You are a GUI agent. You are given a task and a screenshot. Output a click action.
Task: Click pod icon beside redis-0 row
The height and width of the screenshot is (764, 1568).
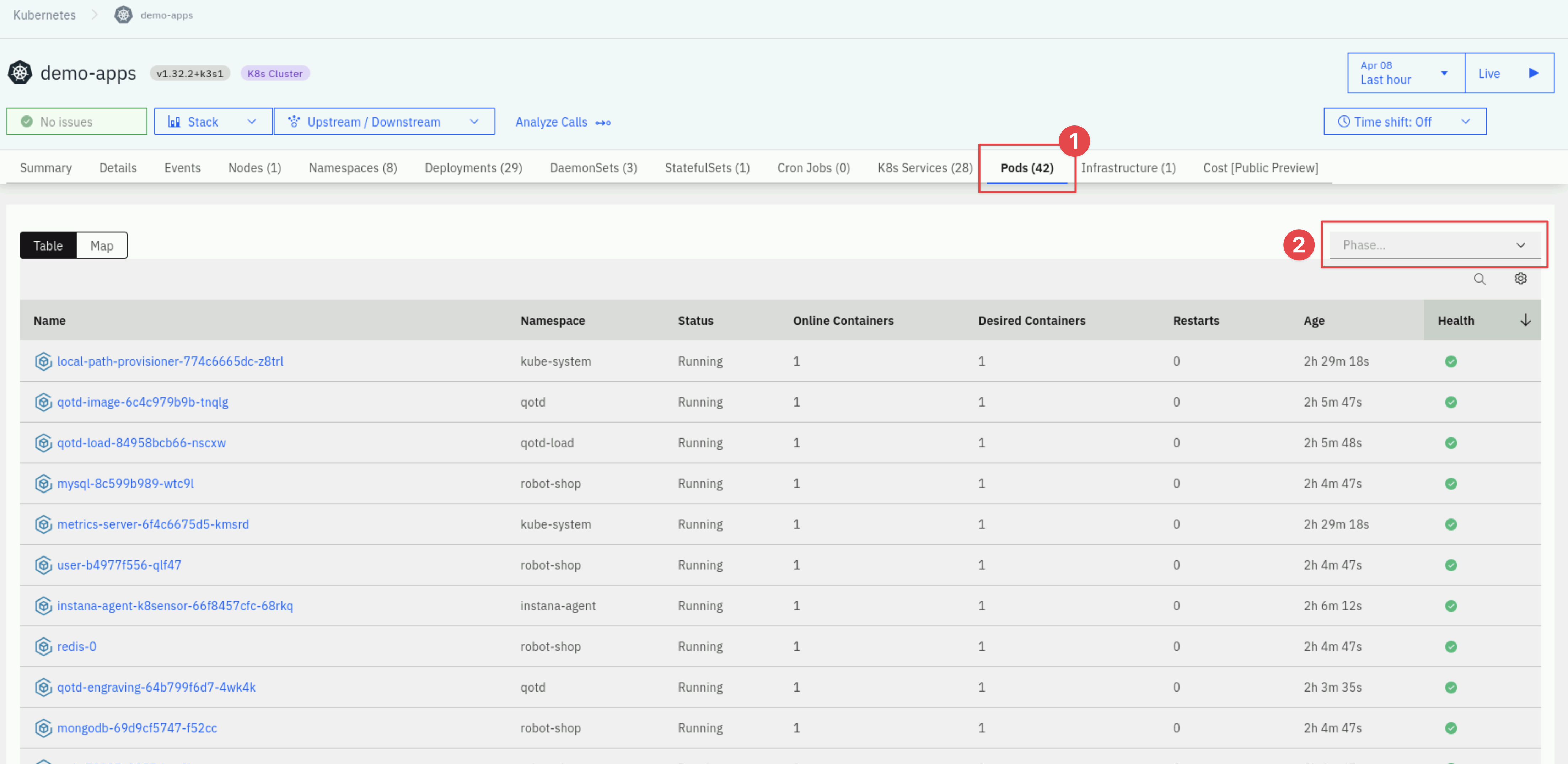point(43,646)
